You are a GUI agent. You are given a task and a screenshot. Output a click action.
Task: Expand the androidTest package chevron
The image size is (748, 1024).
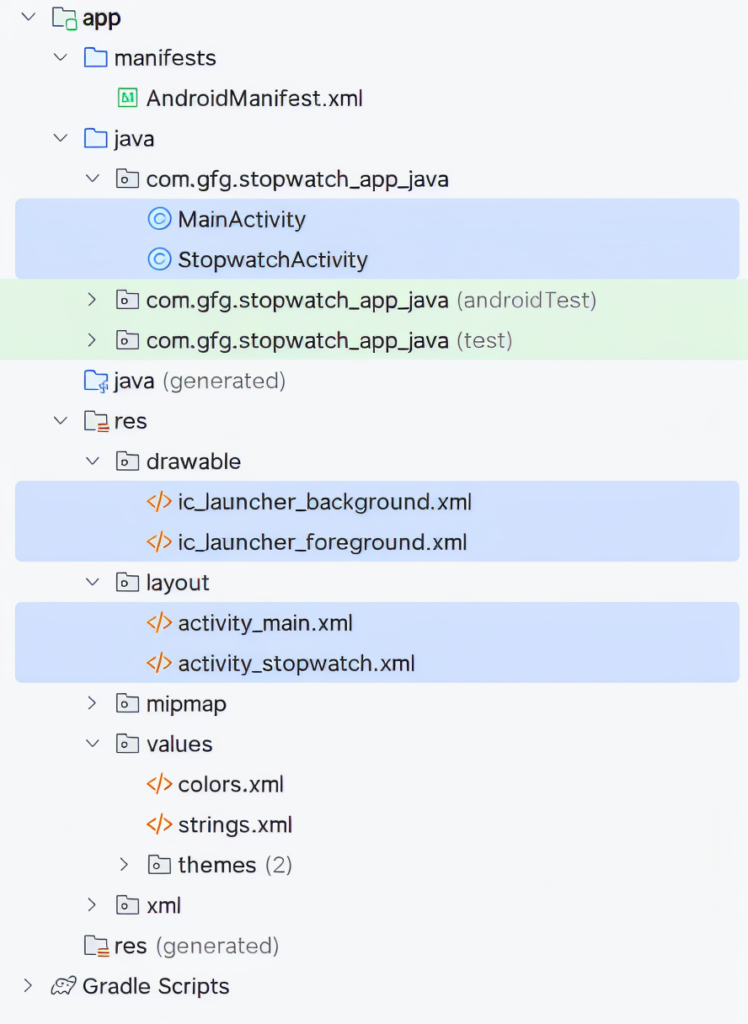coord(92,300)
